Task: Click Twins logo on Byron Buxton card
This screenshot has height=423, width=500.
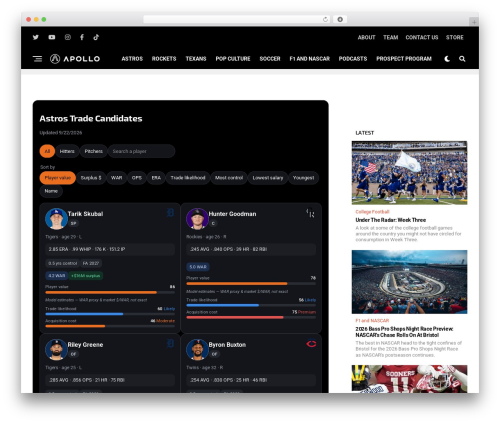Action: pos(311,343)
